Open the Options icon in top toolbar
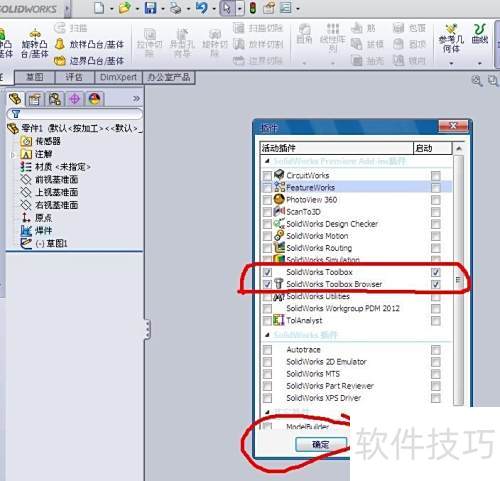The width and height of the screenshot is (500, 481). (x=286, y=8)
